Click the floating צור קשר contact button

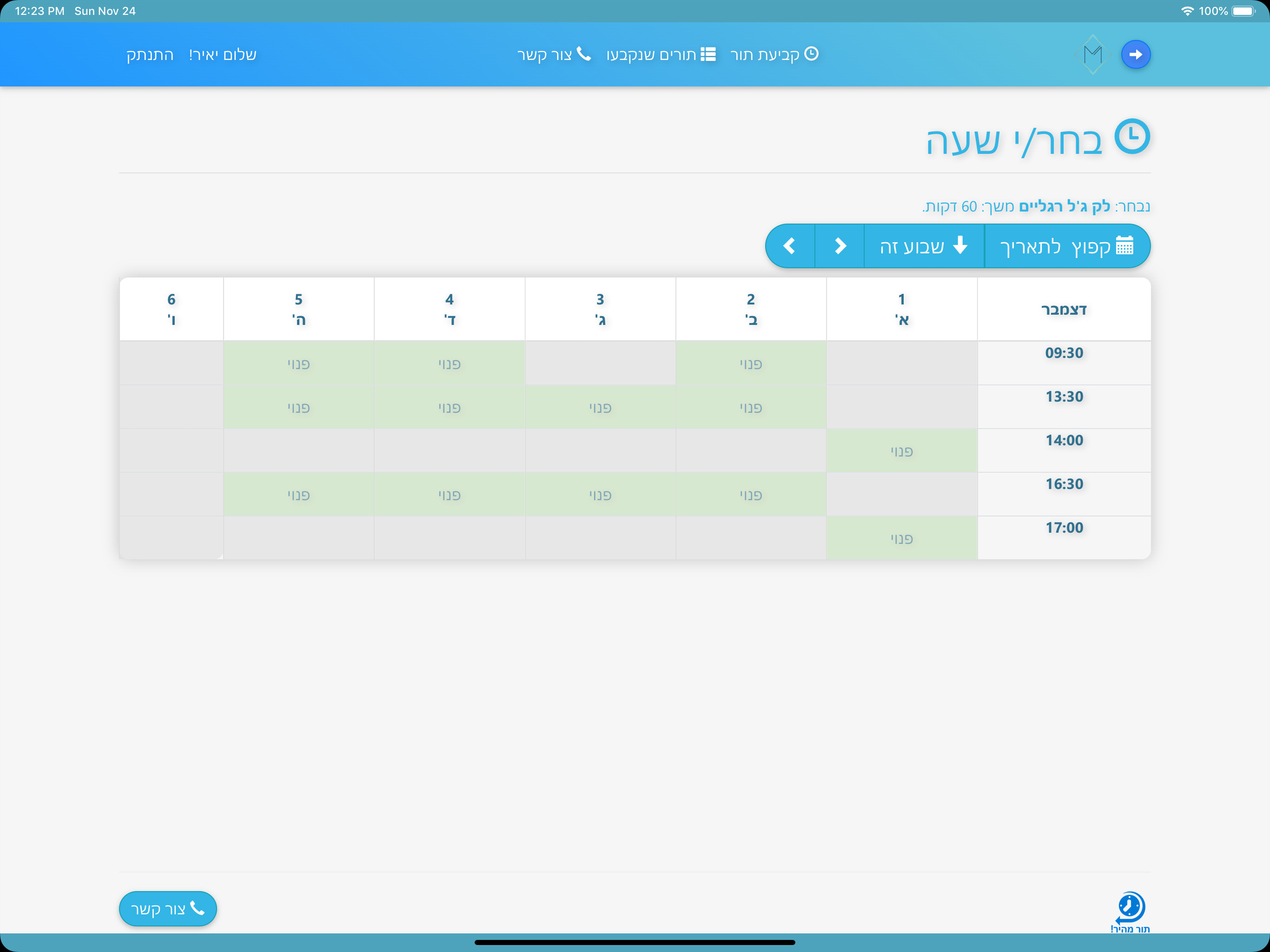168,908
